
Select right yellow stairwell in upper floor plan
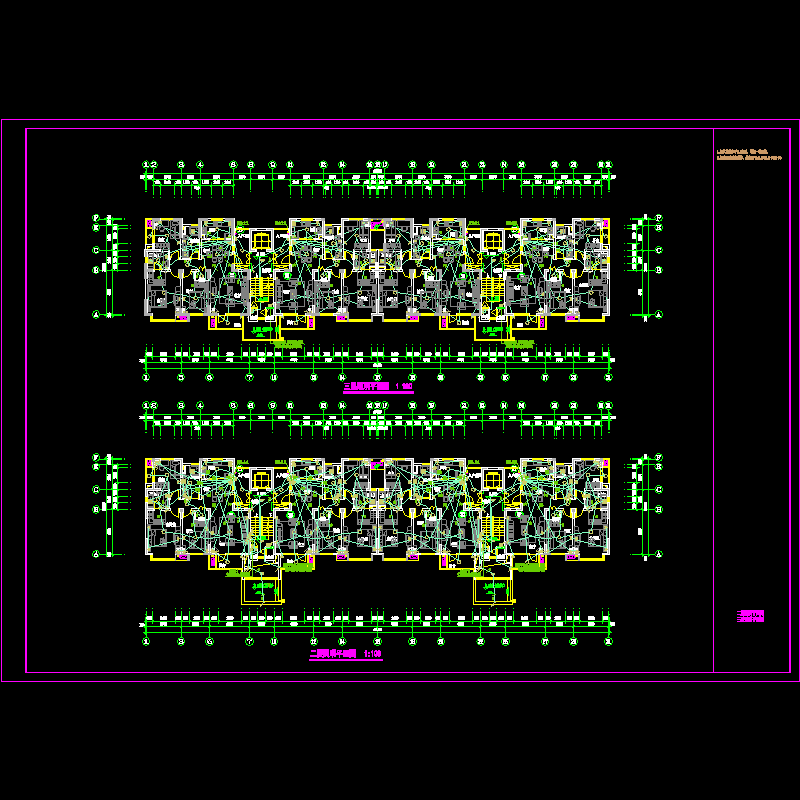(491, 292)
